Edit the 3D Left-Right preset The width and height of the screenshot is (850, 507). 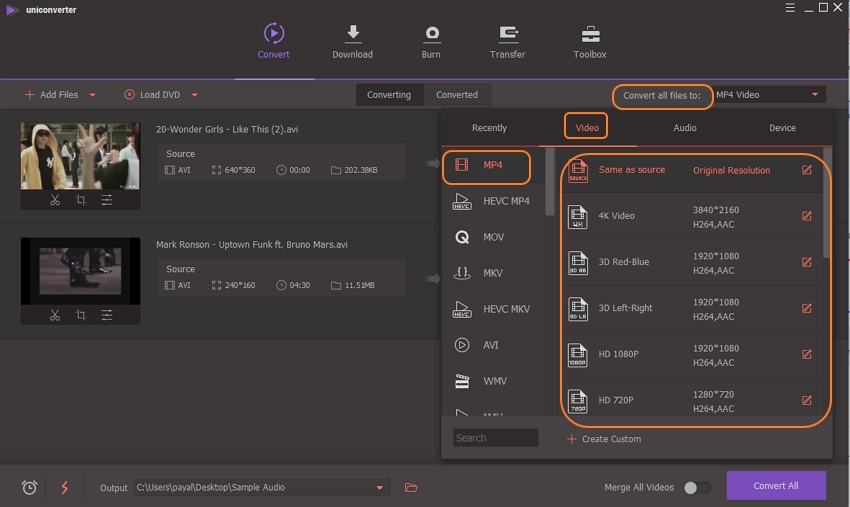click(x=807, y=309)
